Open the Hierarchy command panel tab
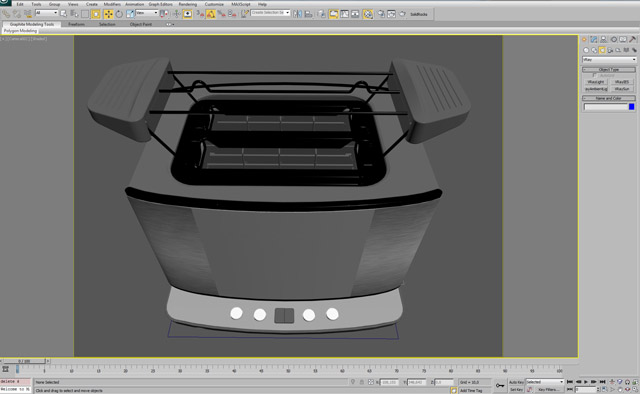The width and height of the screenshot is (640, 394). (x=603, y=40)
